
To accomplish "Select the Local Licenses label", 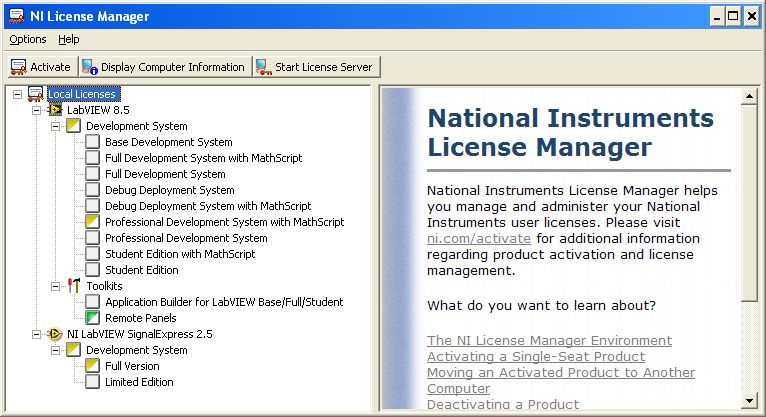I will click(82, 94).
